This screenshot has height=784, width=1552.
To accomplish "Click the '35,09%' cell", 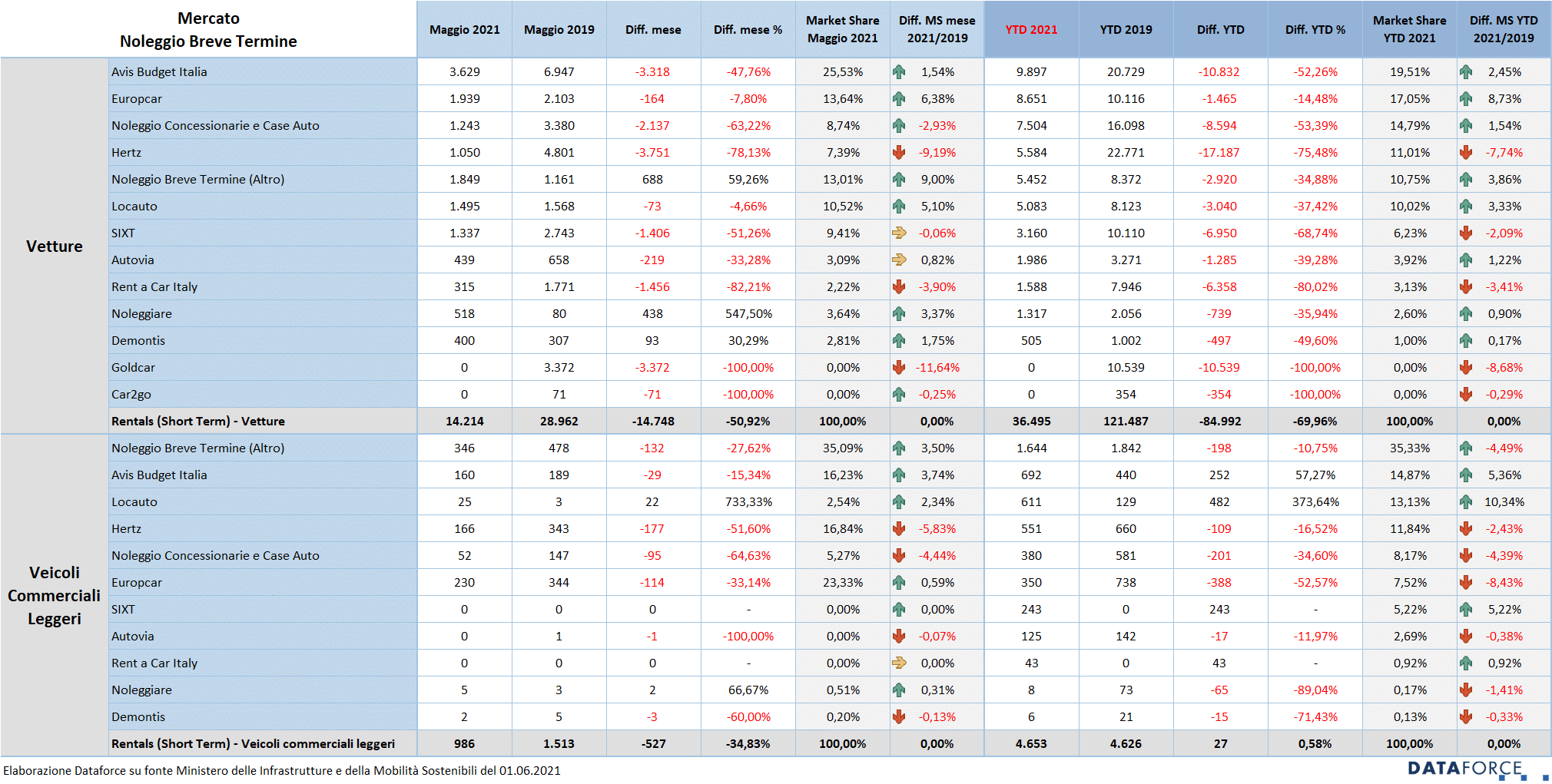I will pos(843,448).
